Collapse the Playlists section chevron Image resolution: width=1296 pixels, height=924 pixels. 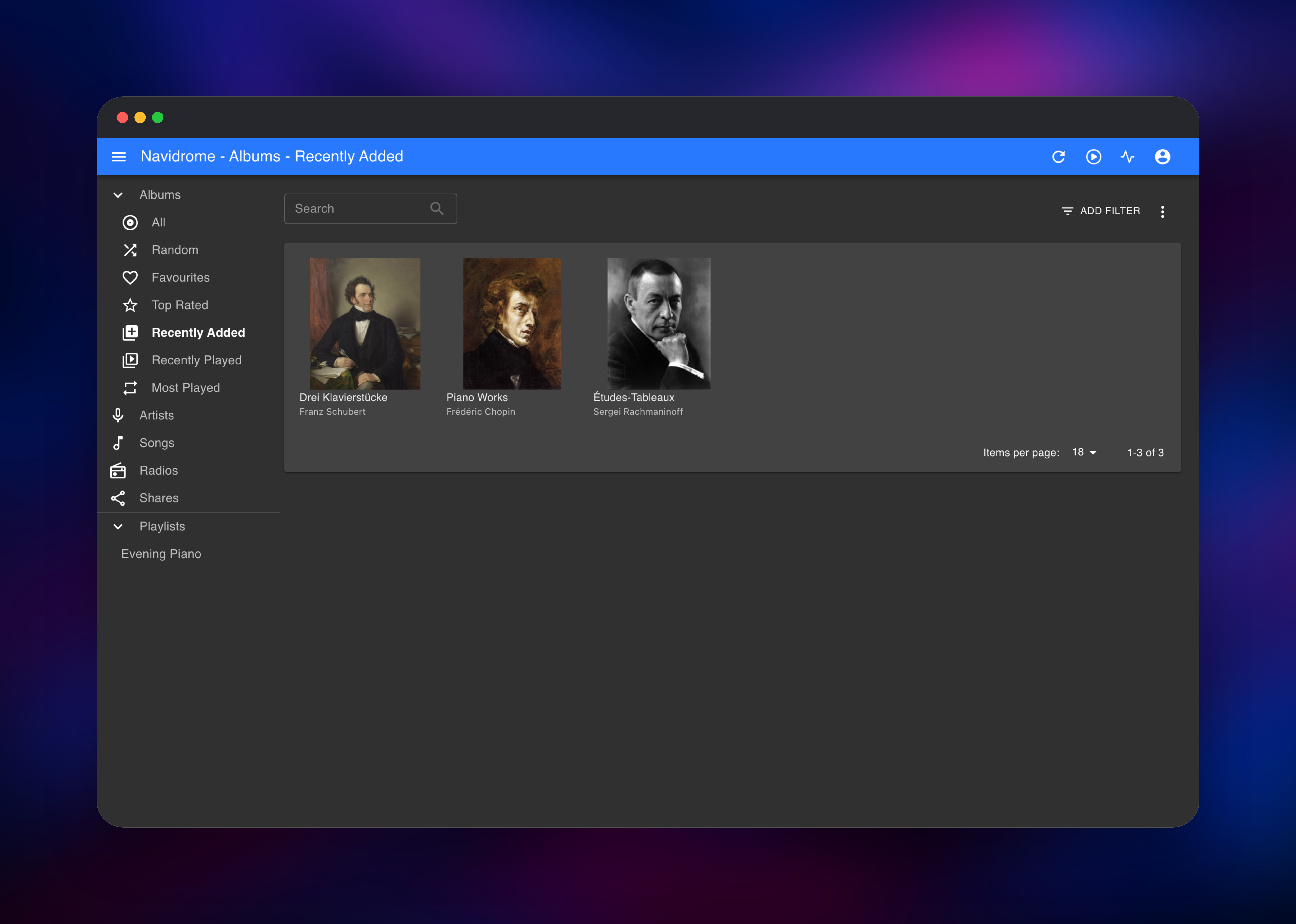118,527
